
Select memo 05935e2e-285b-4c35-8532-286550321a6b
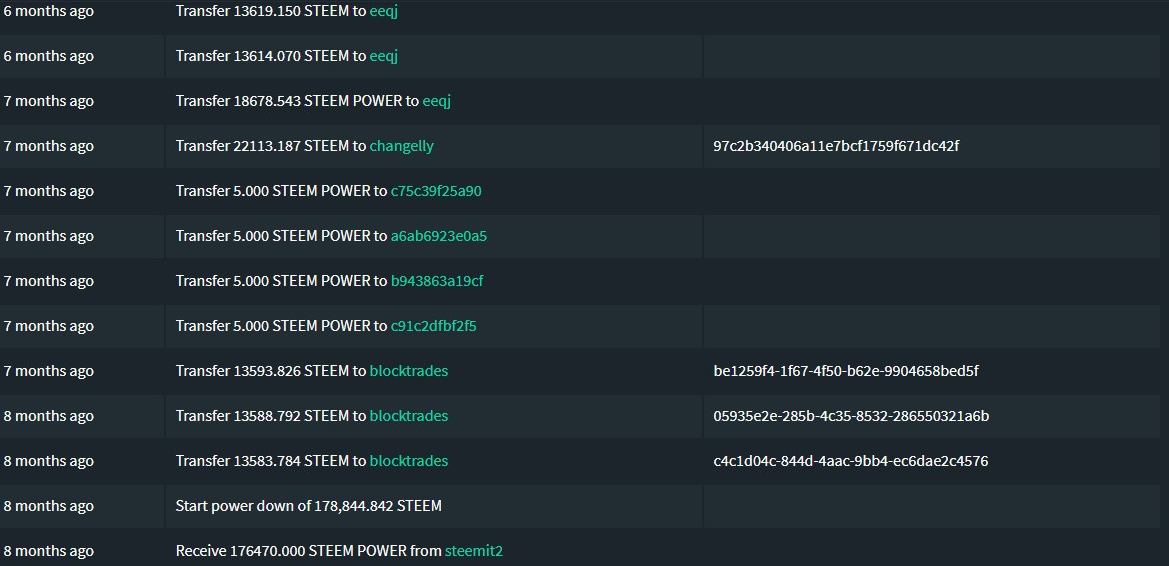tap(851, 415)
